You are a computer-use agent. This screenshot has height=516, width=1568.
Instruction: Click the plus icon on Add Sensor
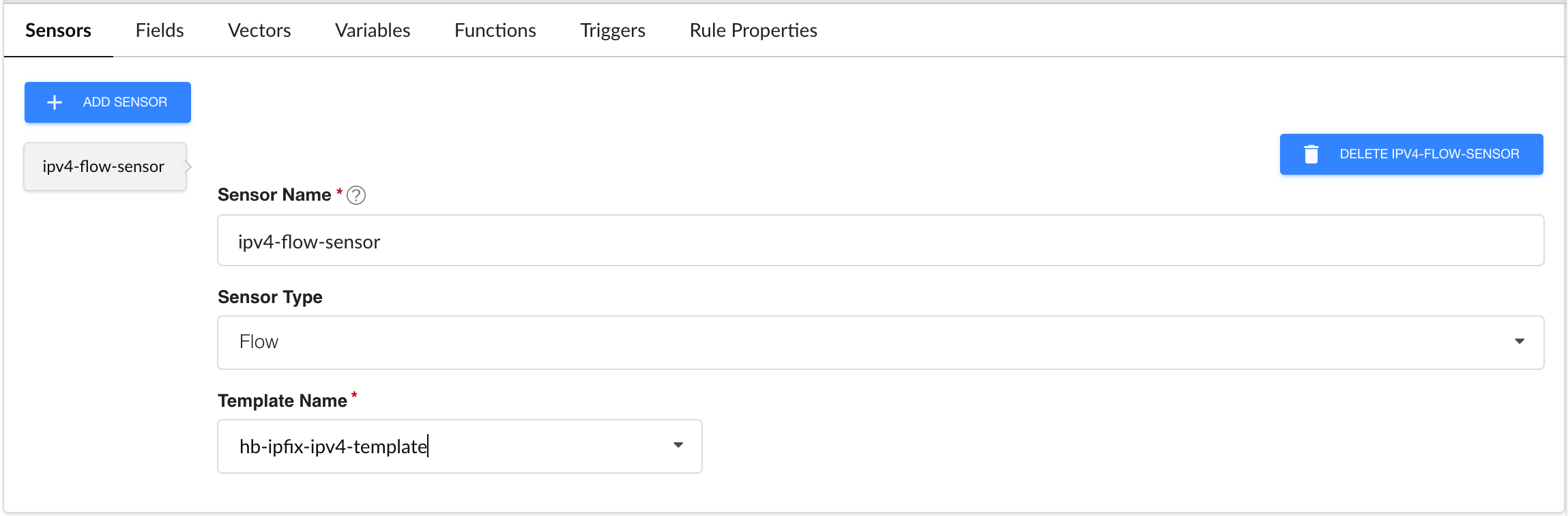55,102
